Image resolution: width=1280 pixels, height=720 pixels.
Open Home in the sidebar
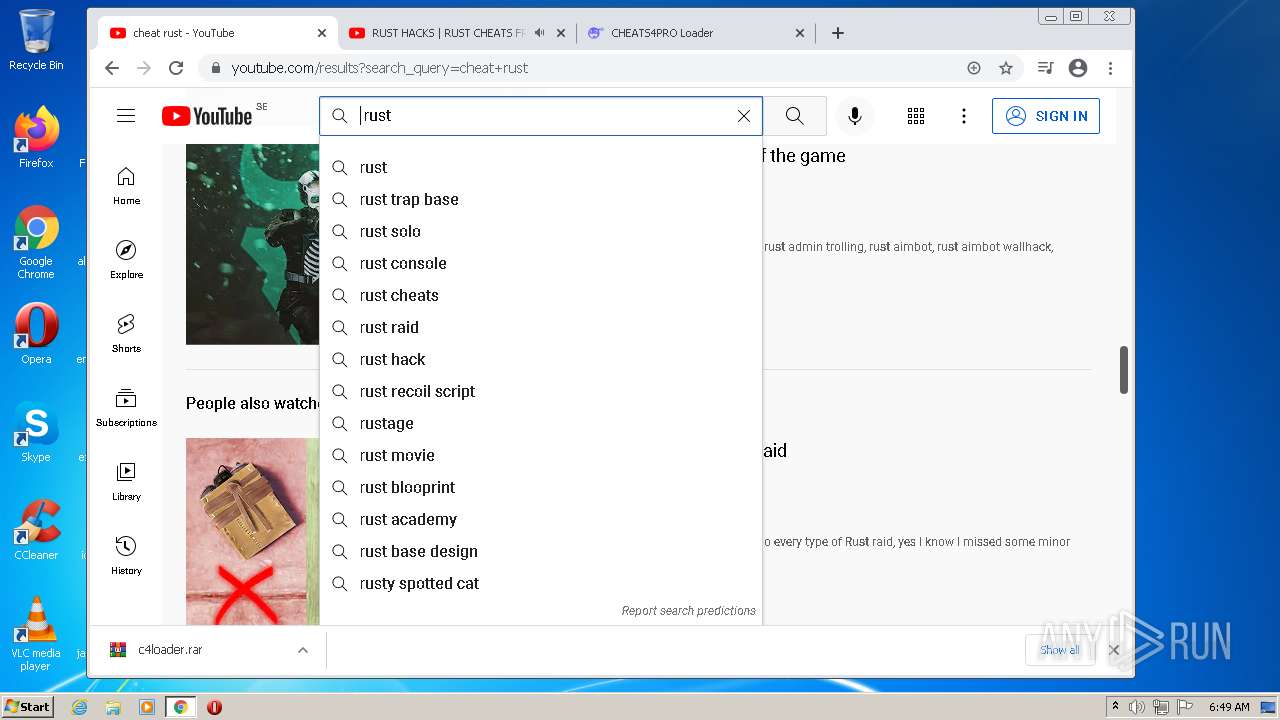(x=126, y=186)
